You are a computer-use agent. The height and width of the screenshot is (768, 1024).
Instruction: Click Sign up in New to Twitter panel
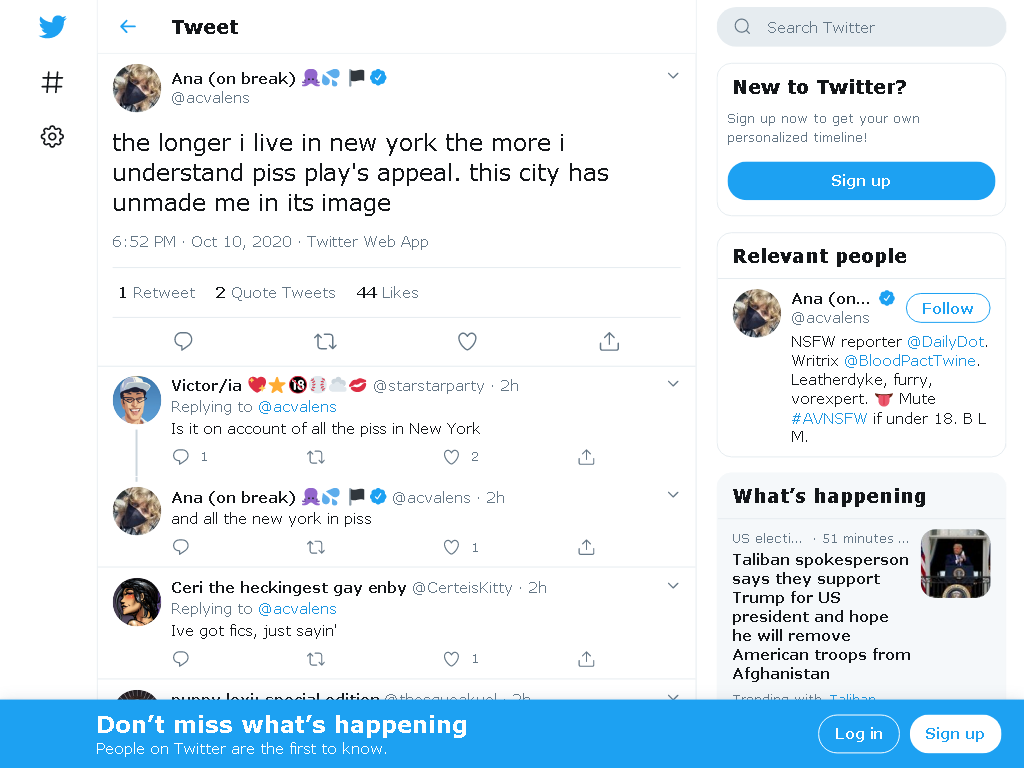point(860,181)
